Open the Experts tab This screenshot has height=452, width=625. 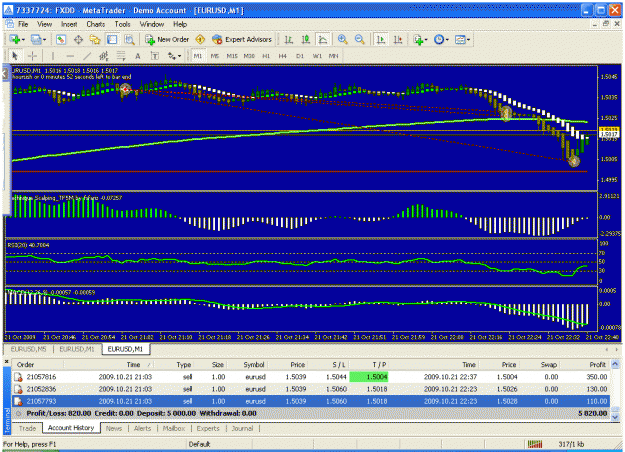point(208,428)
